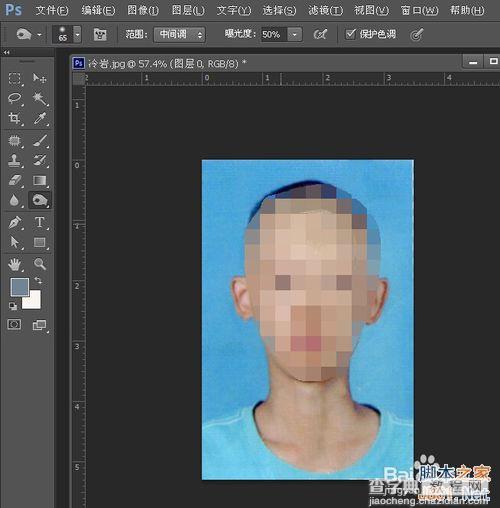The height and width of the screenshot is (508, 500).
Task: Select the Path Selection tool
Action: (x=14, y=242)
